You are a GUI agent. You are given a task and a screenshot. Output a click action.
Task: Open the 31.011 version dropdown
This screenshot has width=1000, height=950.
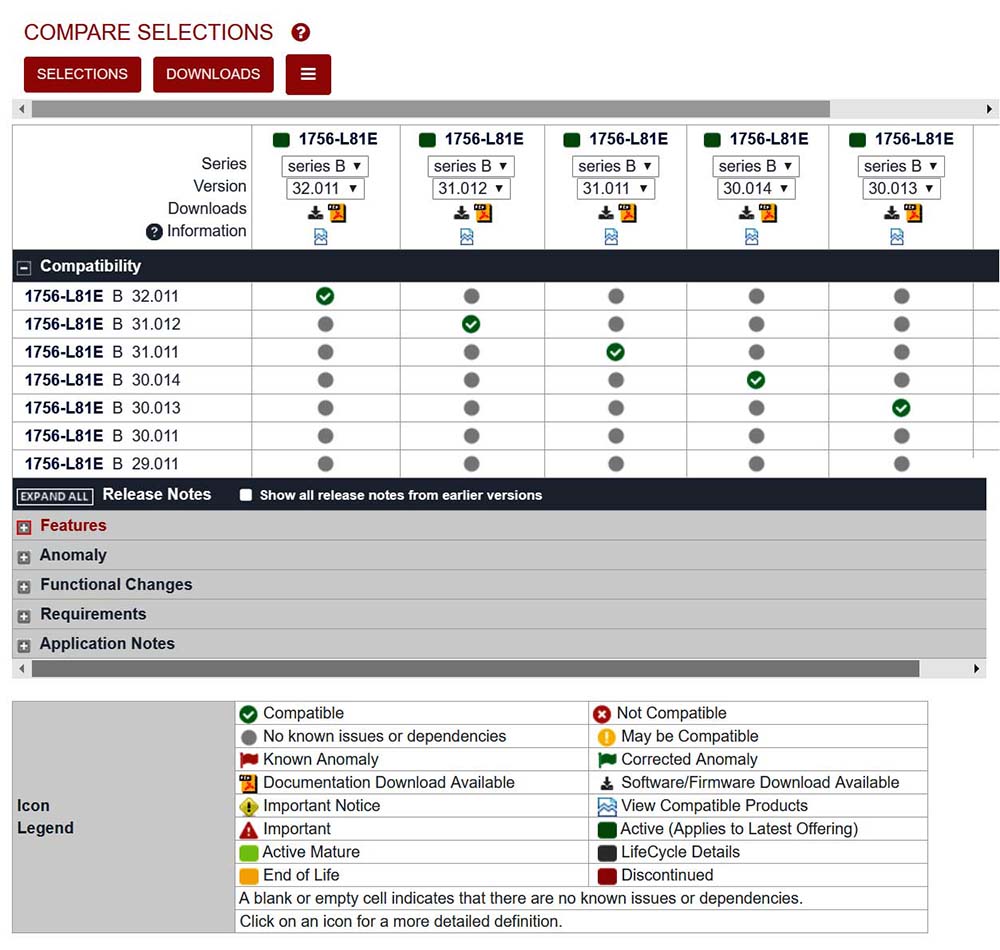tap(615, 189)
